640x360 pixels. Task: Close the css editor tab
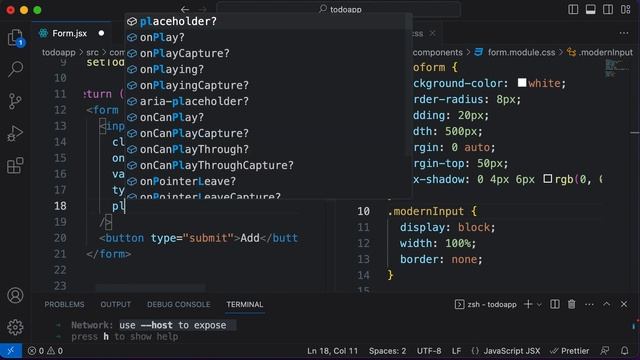tap(432, 33)
